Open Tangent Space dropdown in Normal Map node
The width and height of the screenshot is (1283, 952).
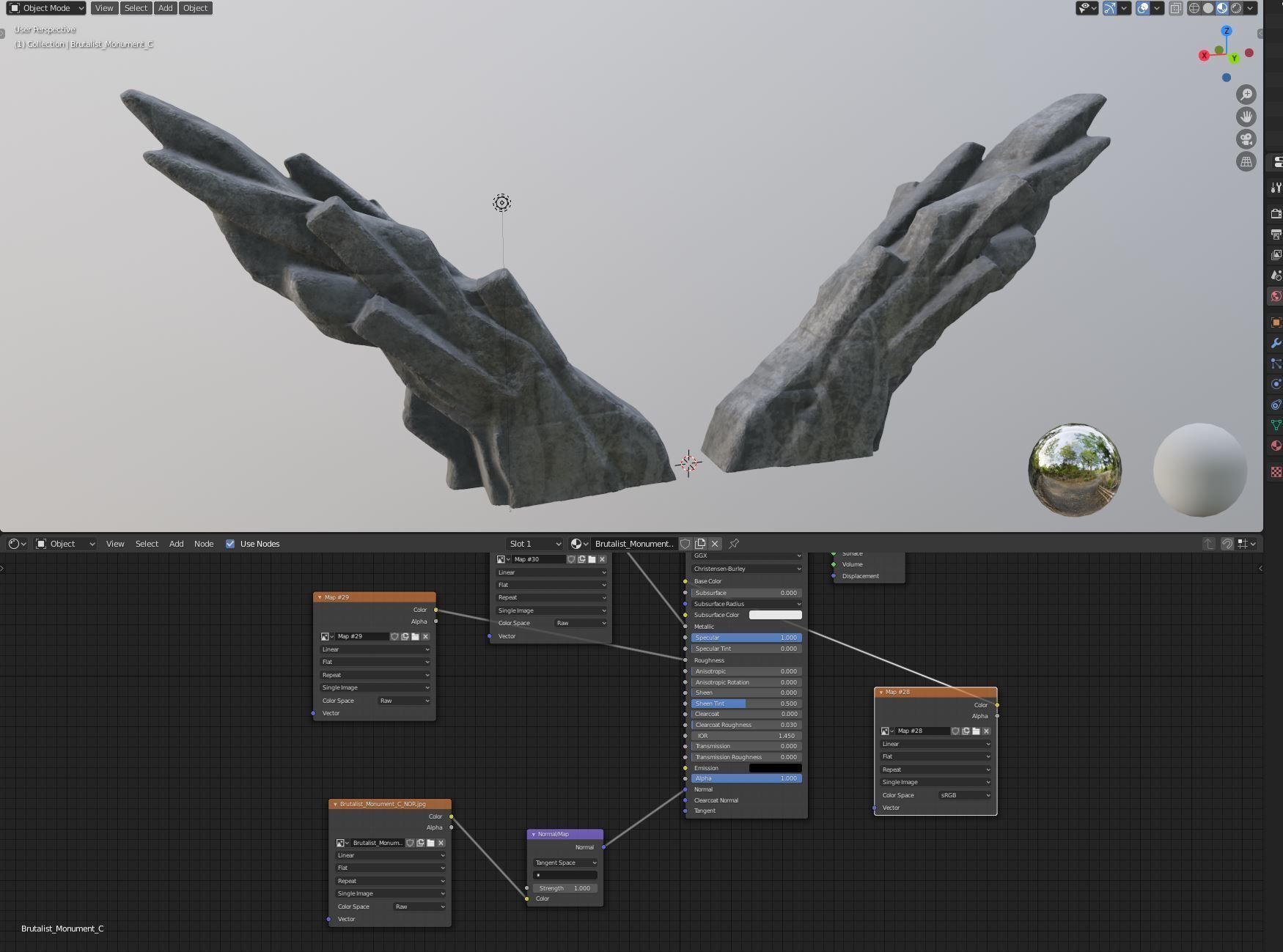(x=565, y=863)
